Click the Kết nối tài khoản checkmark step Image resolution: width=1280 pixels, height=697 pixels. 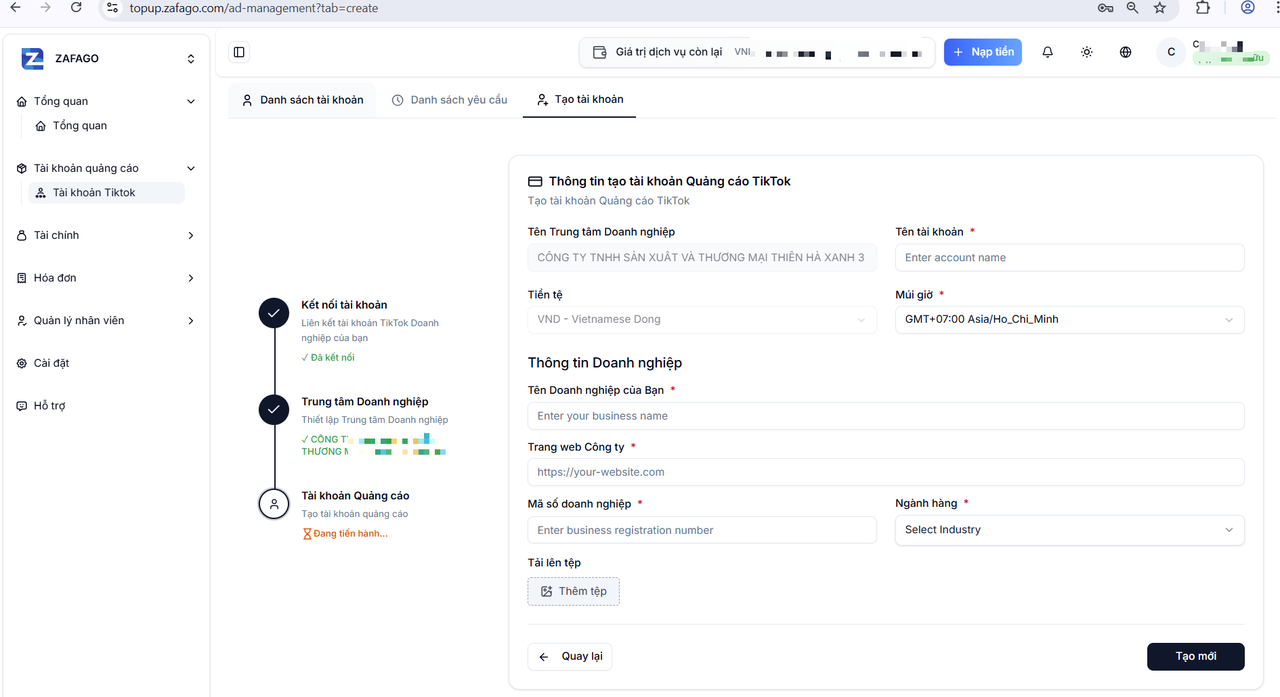click(x=274, y=313)
